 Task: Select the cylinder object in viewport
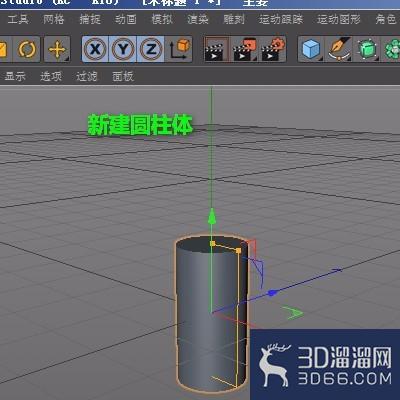tap(211, 313)
